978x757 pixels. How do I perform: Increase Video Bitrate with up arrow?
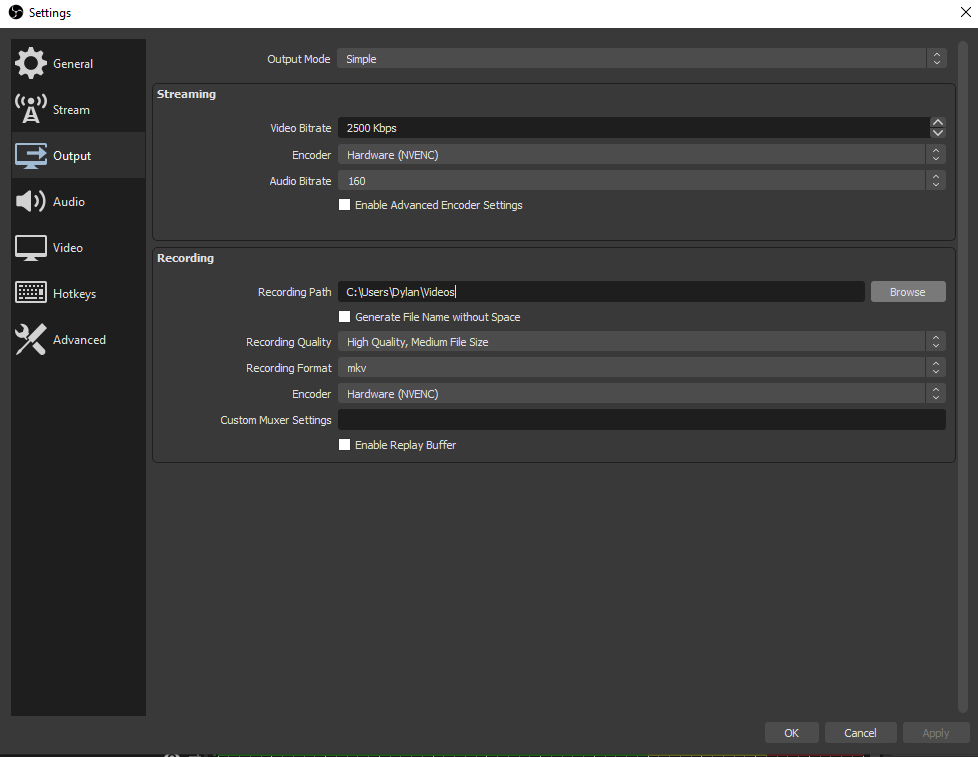point(937,122)
